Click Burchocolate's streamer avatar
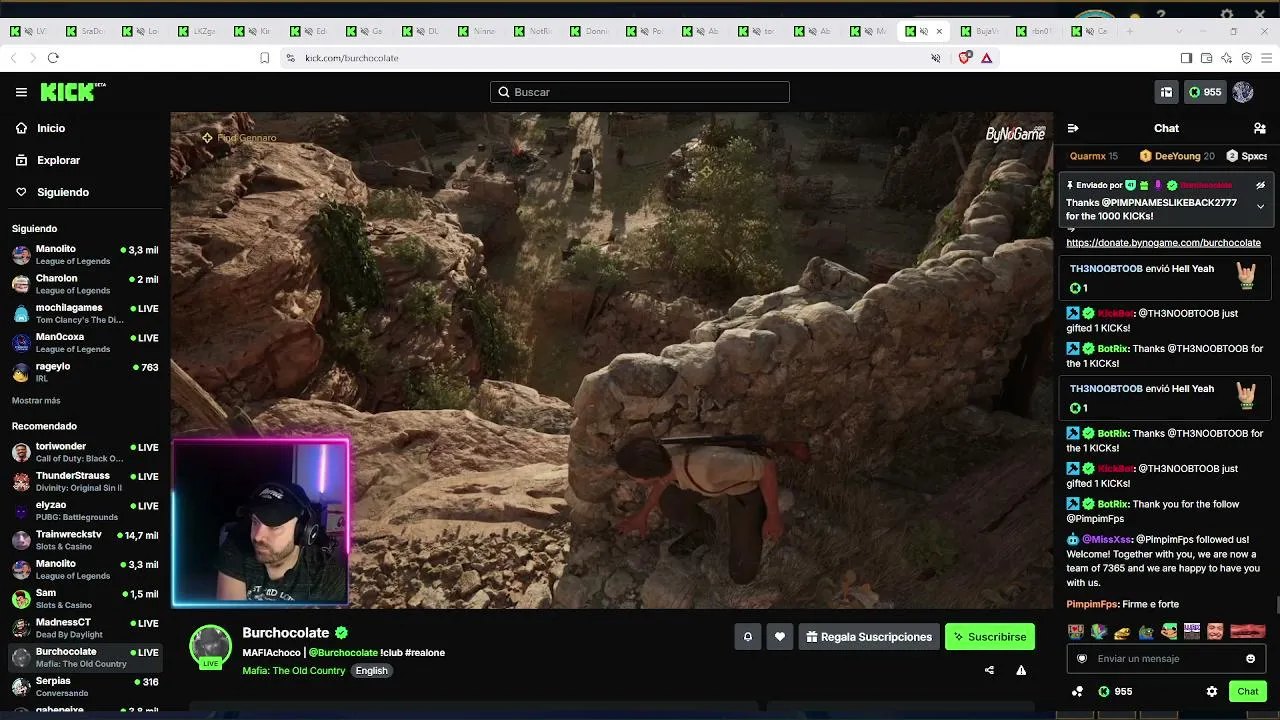The image size is (1280, 720). tap(210, 646)
